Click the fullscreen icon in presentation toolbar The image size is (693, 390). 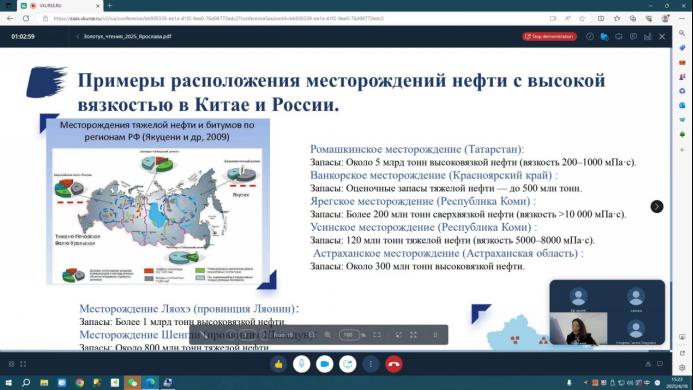413,335
